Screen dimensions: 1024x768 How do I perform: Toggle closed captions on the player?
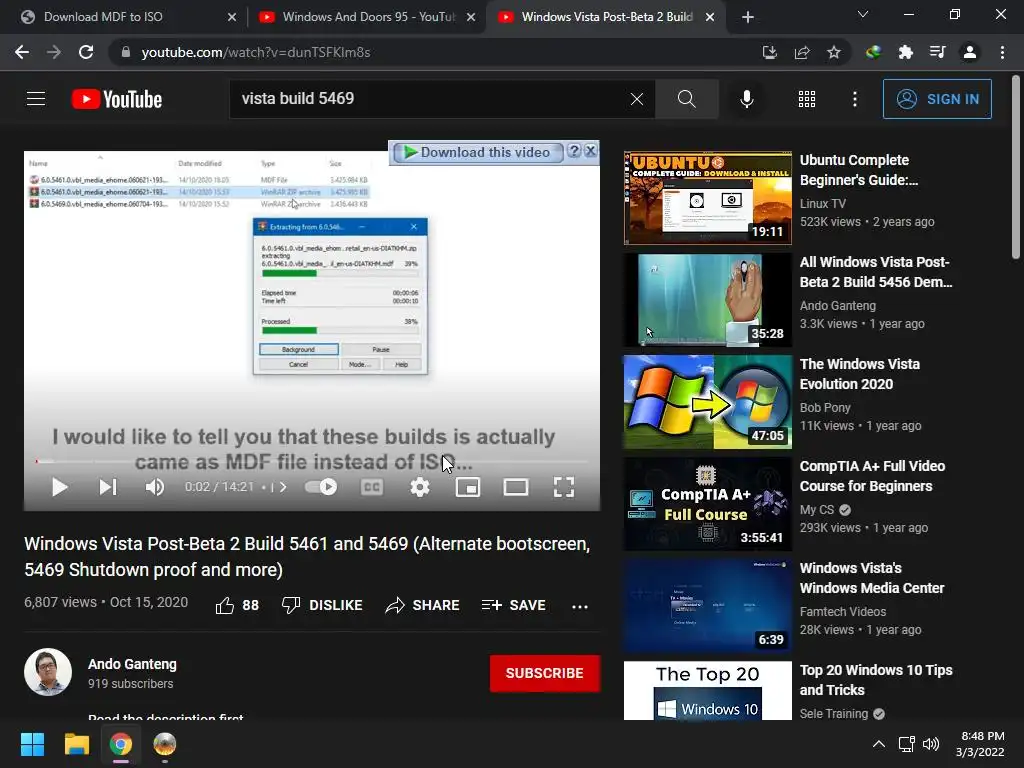(372, 487)
